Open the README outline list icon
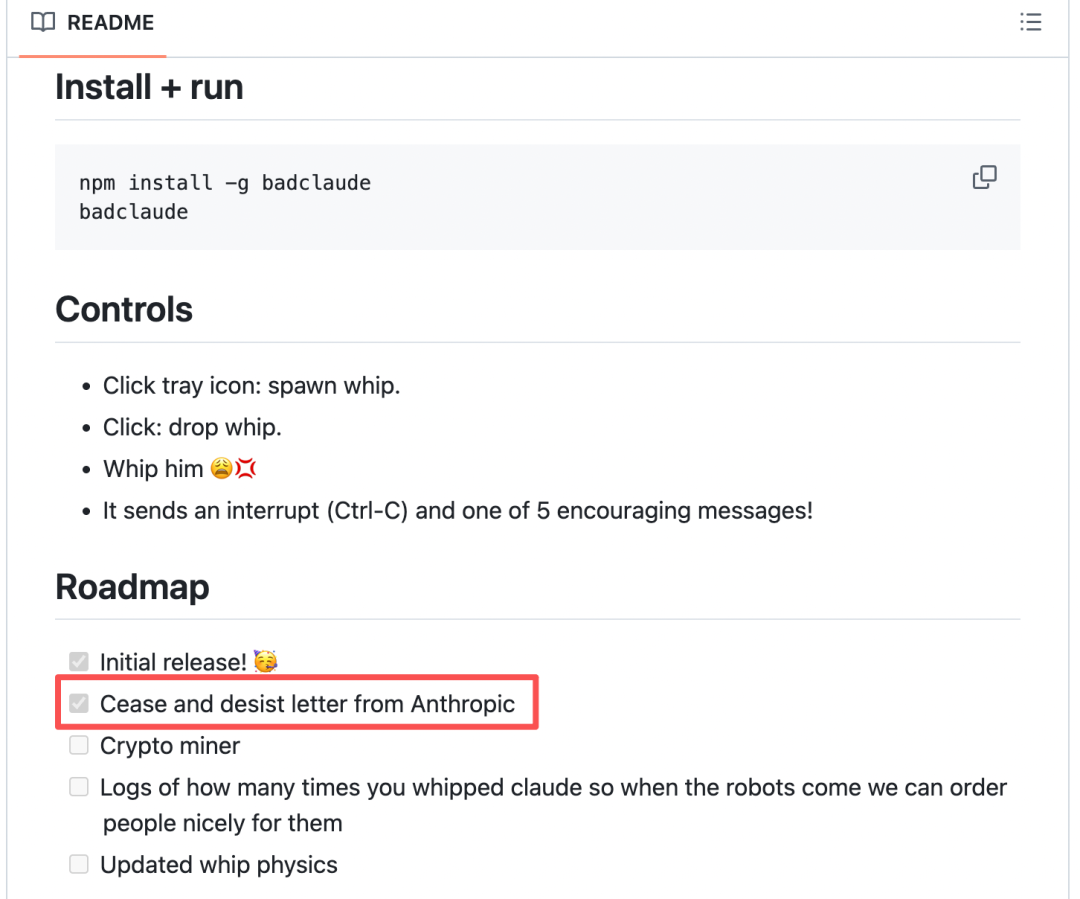This screenshot has height=899, width=1080. pos(1030,22)
